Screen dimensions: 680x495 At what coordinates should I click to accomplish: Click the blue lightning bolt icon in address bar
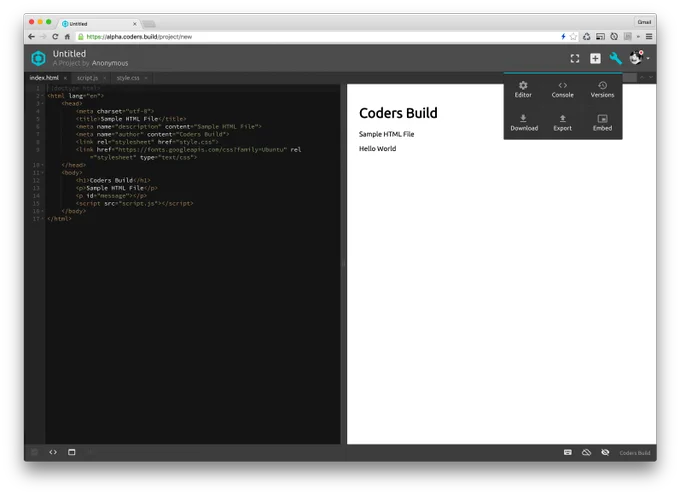click(563, 36)
